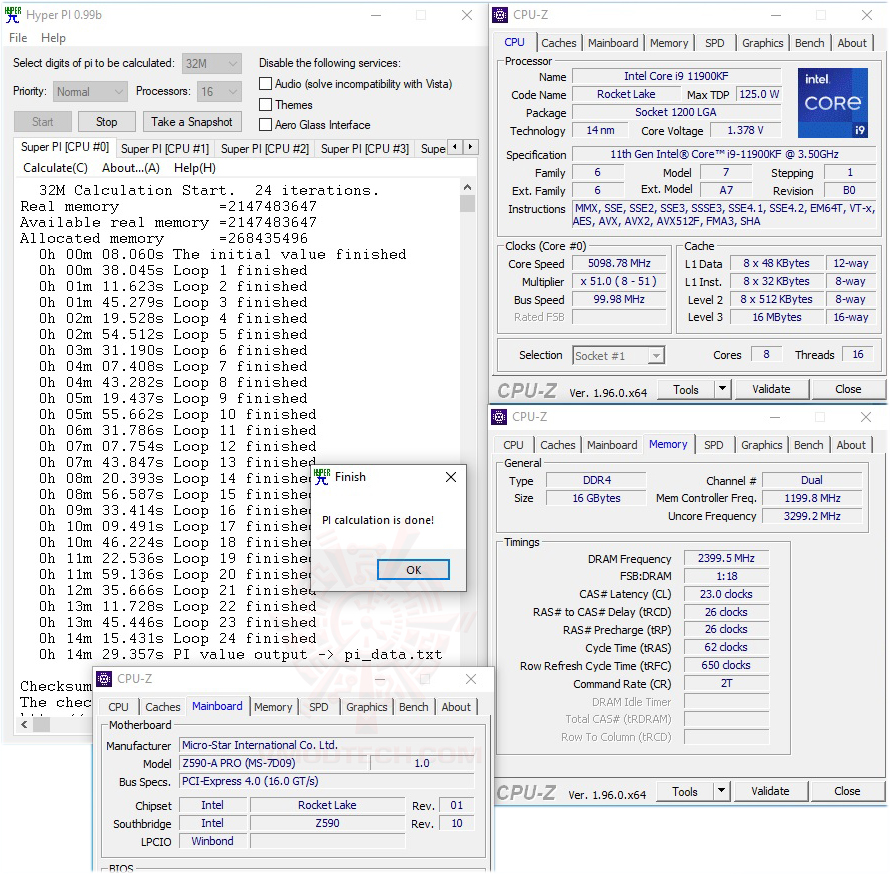890x874 pixels.
Task: Open SPD tab in top CPU-Z window
Action: point(715,43)
